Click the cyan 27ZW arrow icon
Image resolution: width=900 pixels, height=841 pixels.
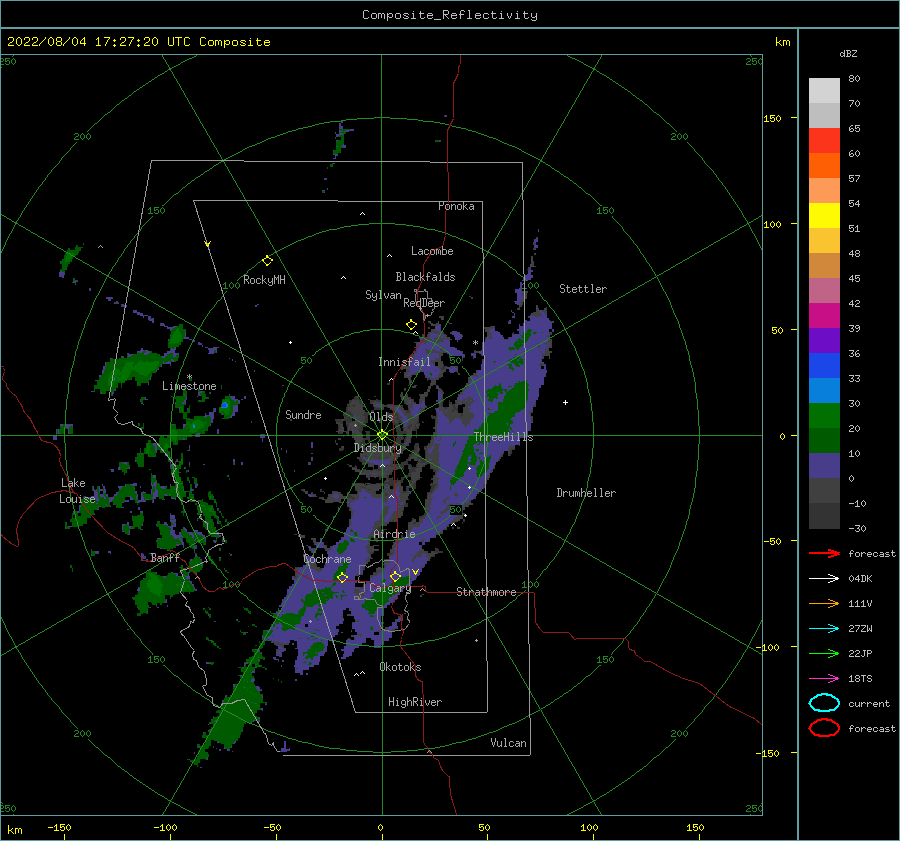(x=824, y=629)
